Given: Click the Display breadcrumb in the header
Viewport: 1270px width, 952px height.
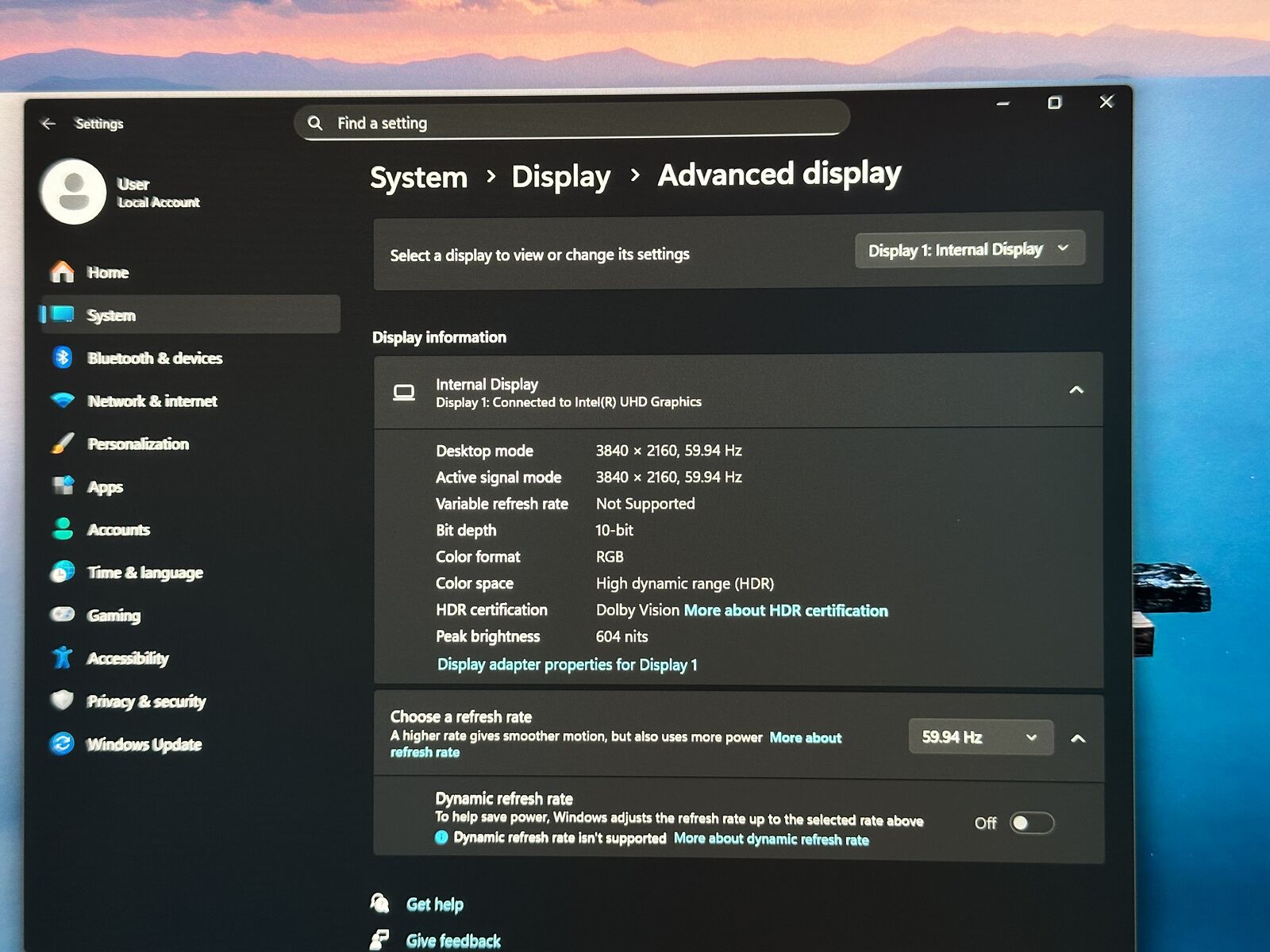Looking at the screenshot, I should point(560,176).
